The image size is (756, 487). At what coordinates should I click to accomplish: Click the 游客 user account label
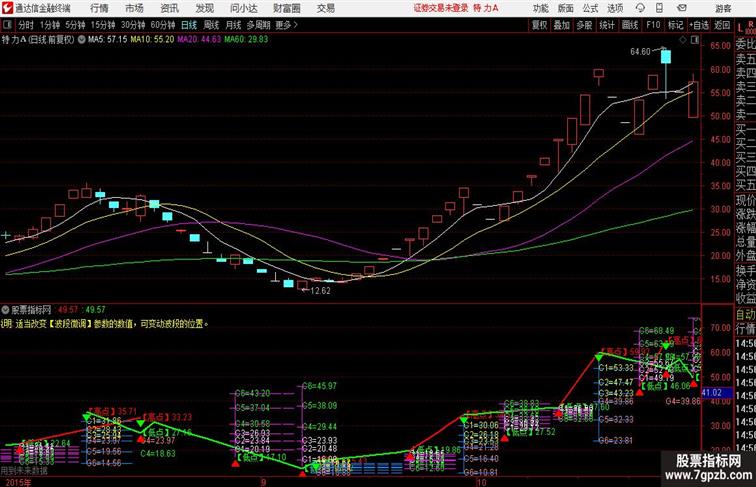[x=723, y=8]
